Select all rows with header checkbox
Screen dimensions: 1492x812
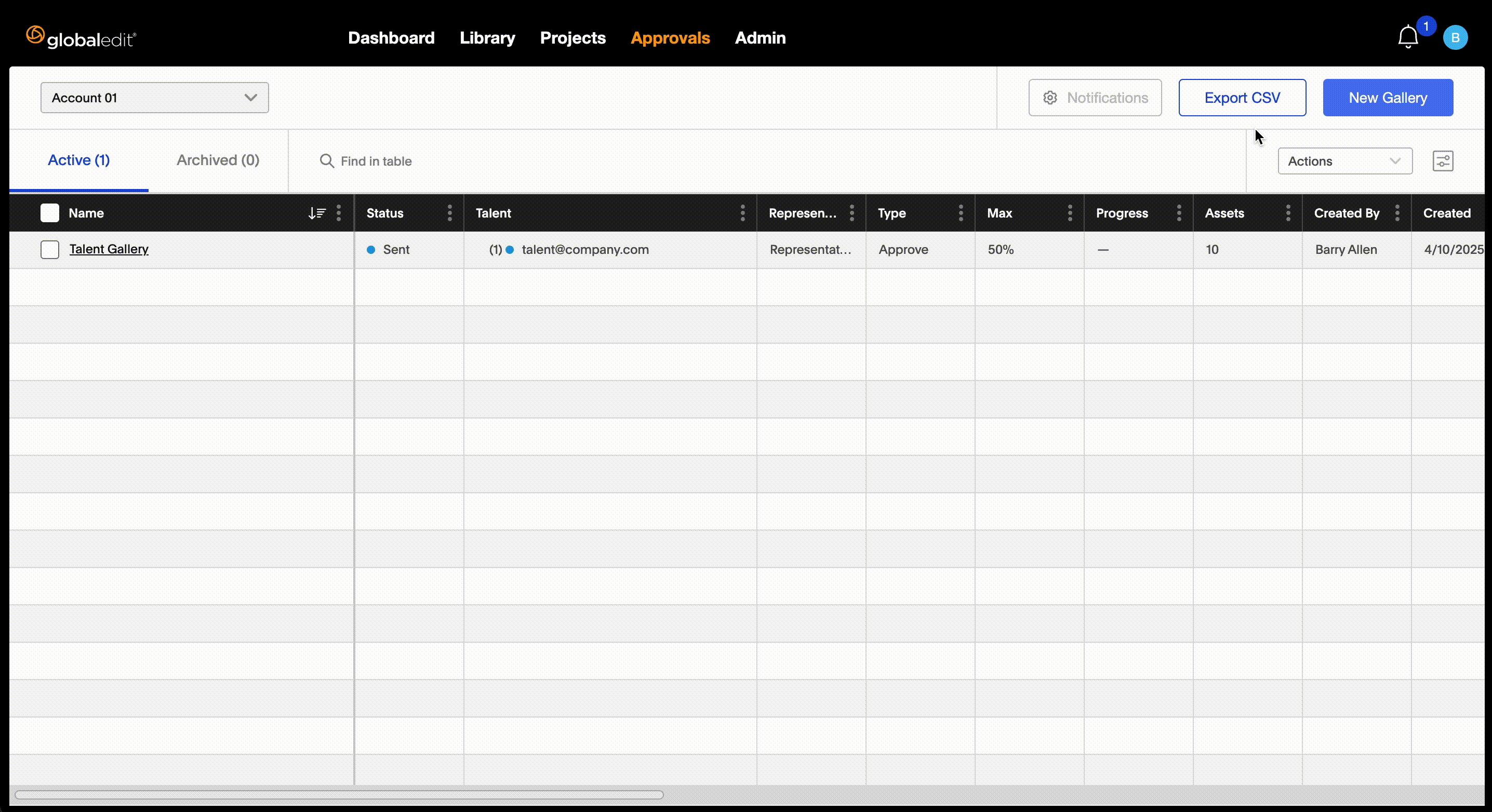(x=50, y=213)
